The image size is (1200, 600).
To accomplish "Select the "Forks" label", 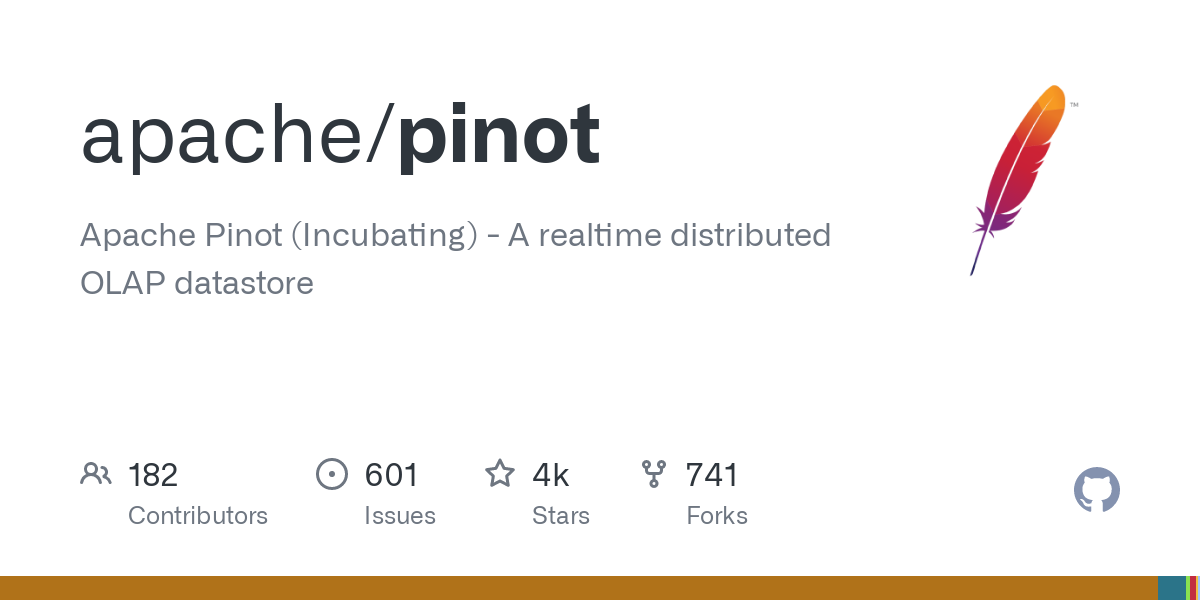I will (x=717, y=516).
